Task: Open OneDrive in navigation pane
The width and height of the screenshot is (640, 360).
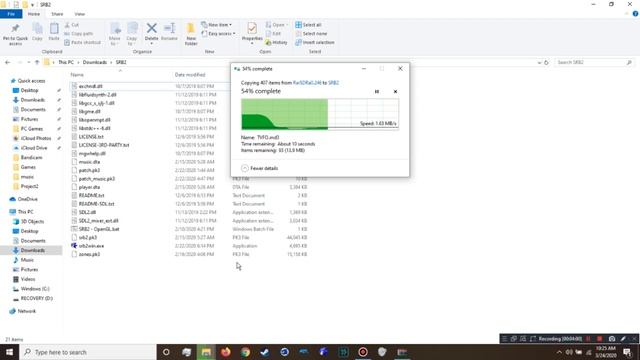Action: 27,199
